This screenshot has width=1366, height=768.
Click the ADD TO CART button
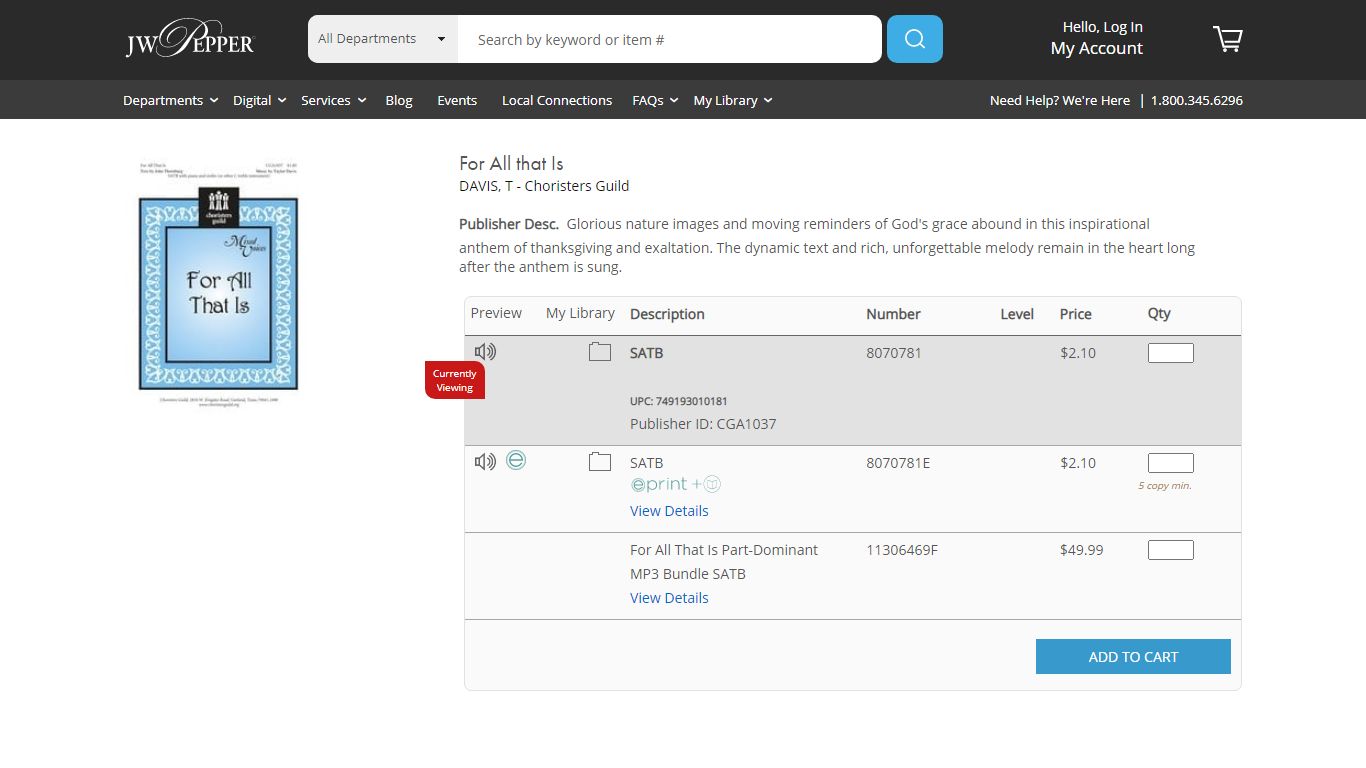point(1133,657)
